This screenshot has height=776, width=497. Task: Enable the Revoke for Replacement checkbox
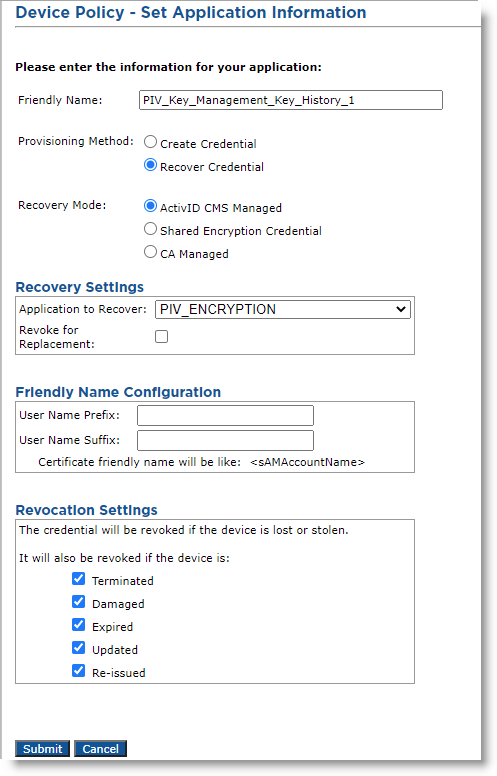point(161,337)
